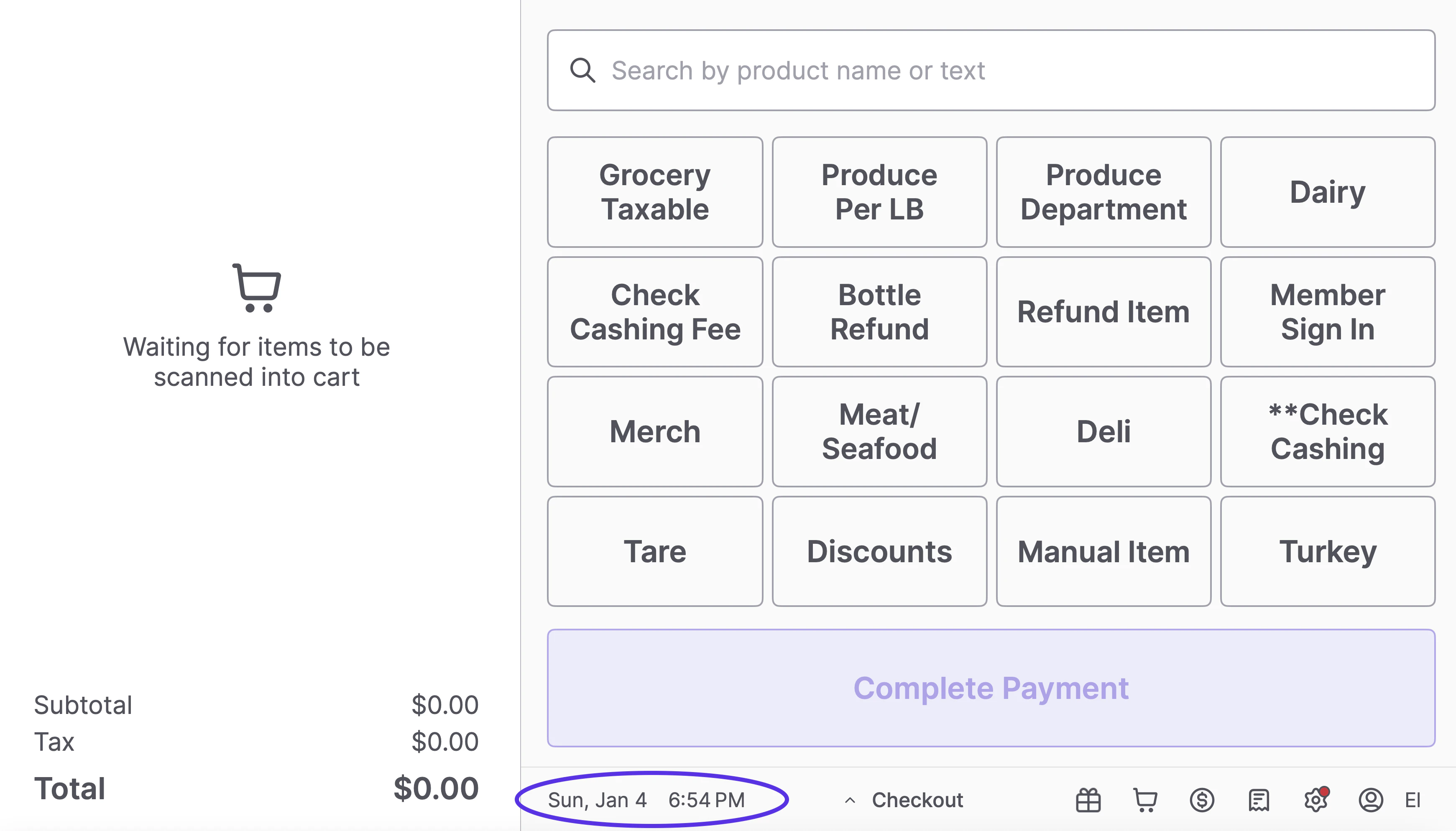Add a Manual Item
Viewport: 1456px width, 831px height.
click(x=1103, y=551)
